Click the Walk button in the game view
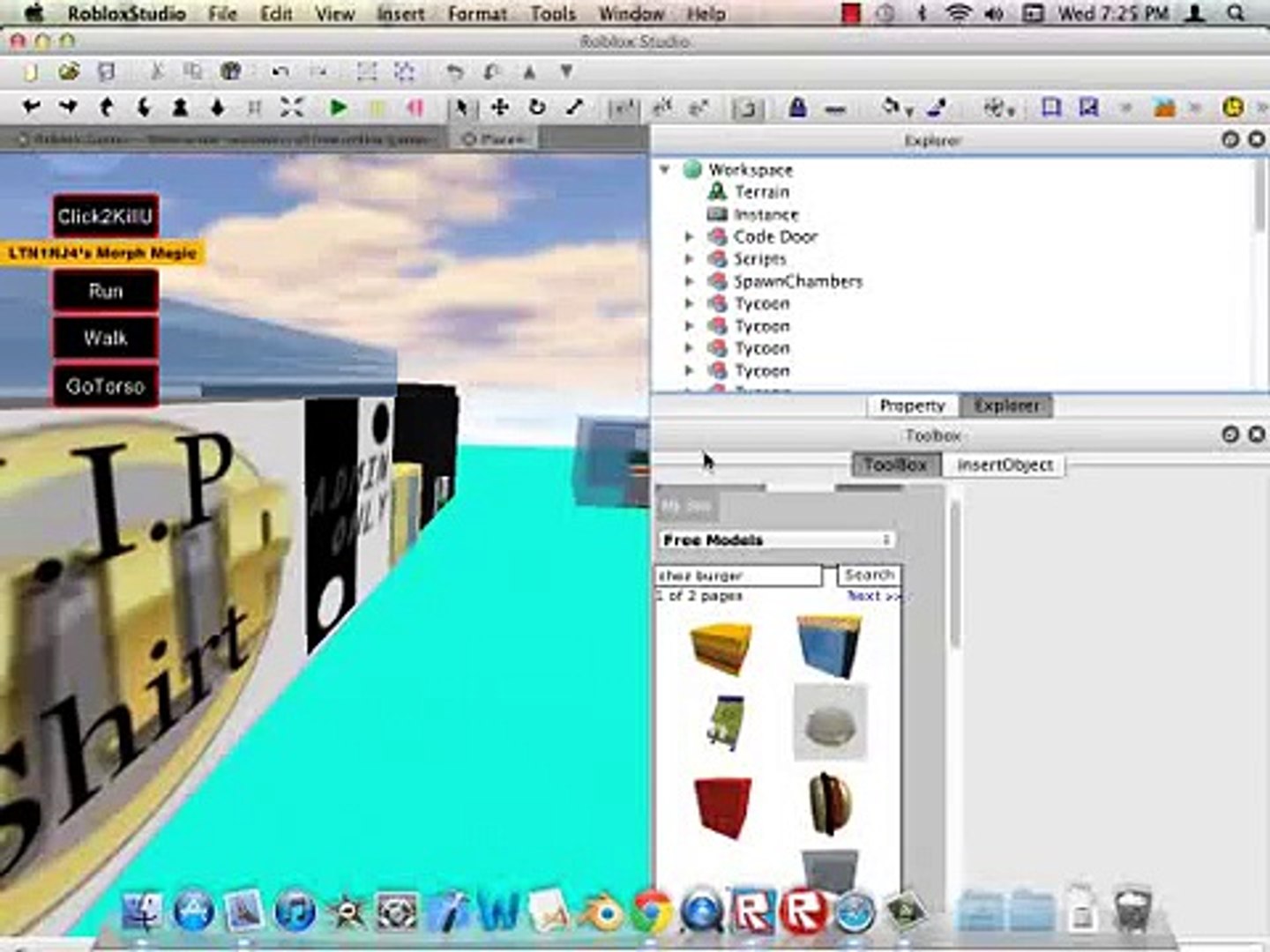Viewport: 1270px width, 952px height. pos(105,338)
